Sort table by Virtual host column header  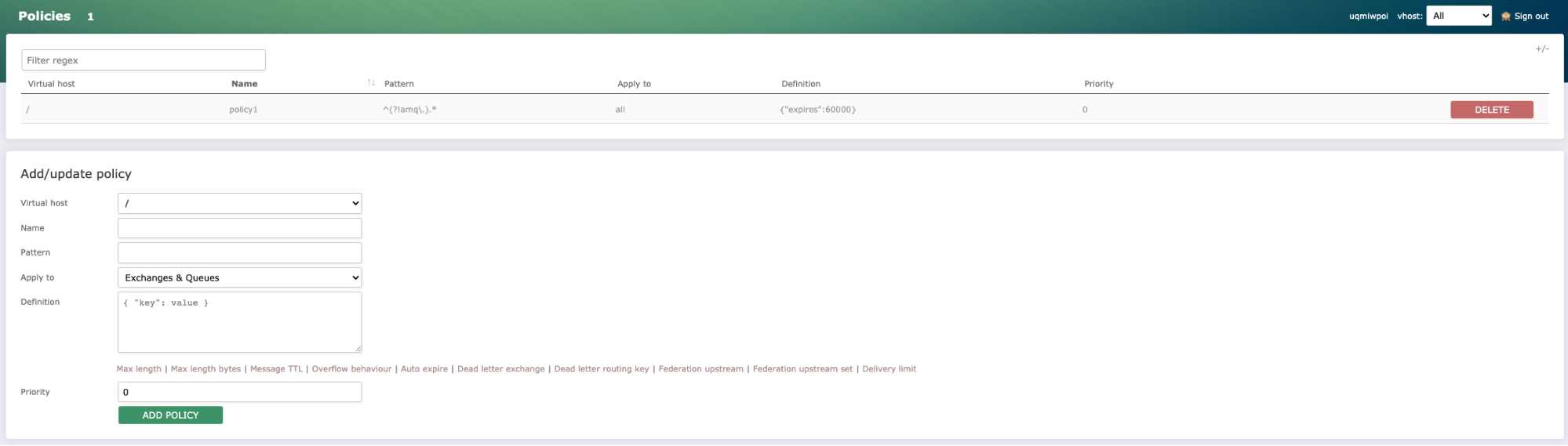click(x=51, y=84)
